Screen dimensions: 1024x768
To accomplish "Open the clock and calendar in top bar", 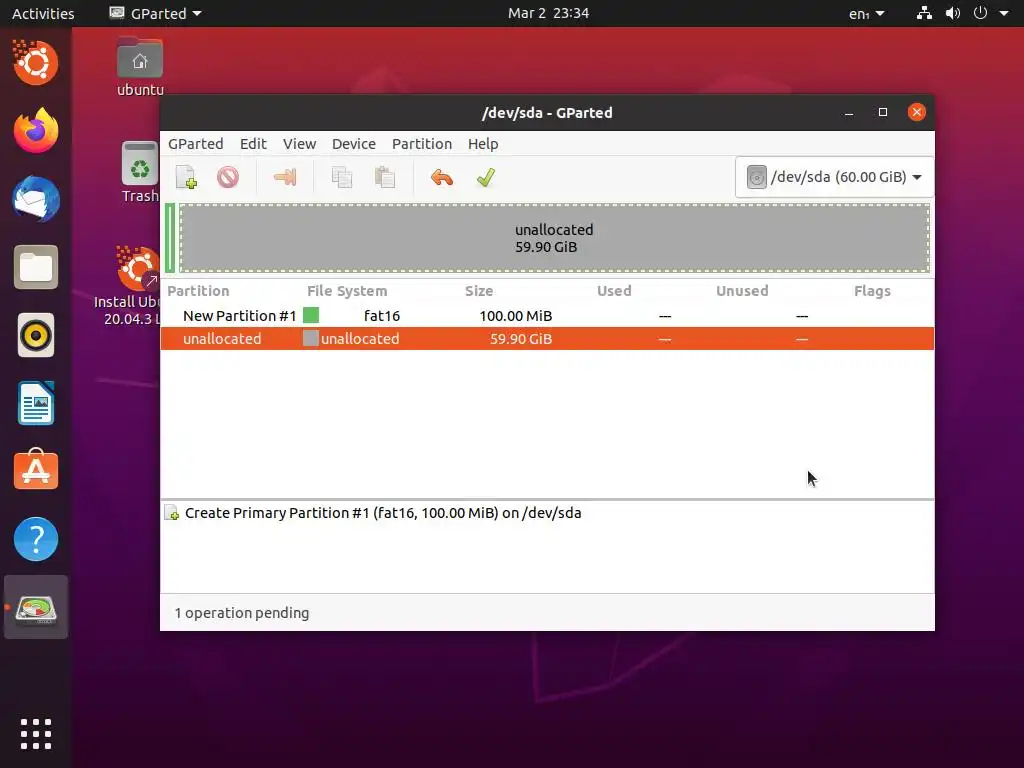I will pos(549,13).
